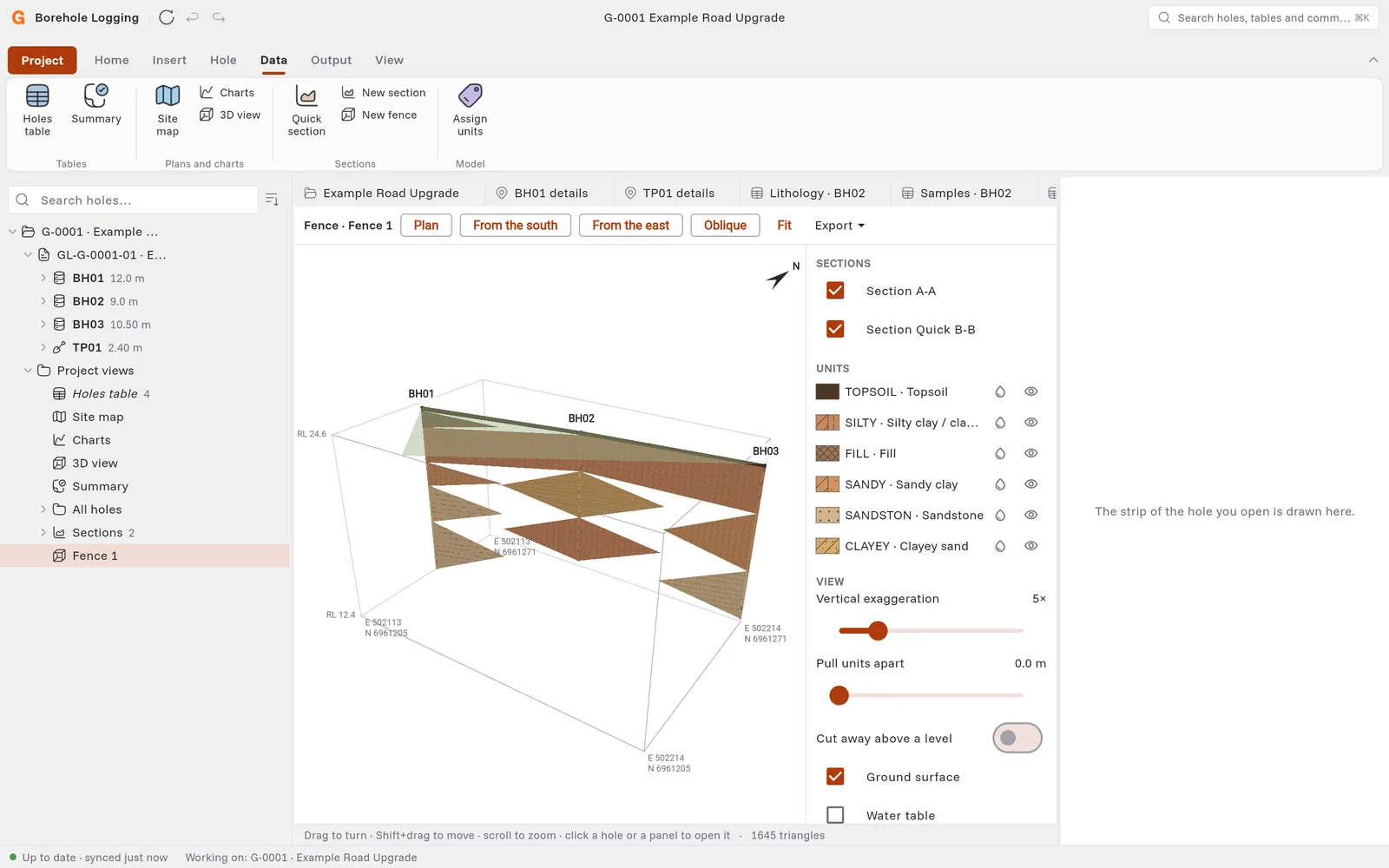Image resolution: width=1389 pixels, height=868 pixels.
Task: Create a Quick section
Action: tap(306, 109)
